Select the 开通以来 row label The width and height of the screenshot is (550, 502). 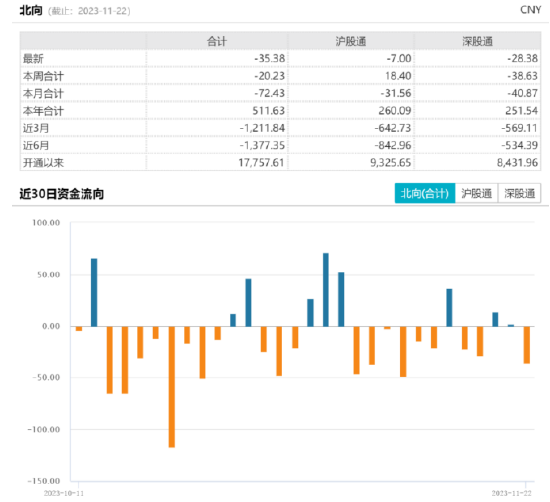pyautogui.click(x=43, y=163)
